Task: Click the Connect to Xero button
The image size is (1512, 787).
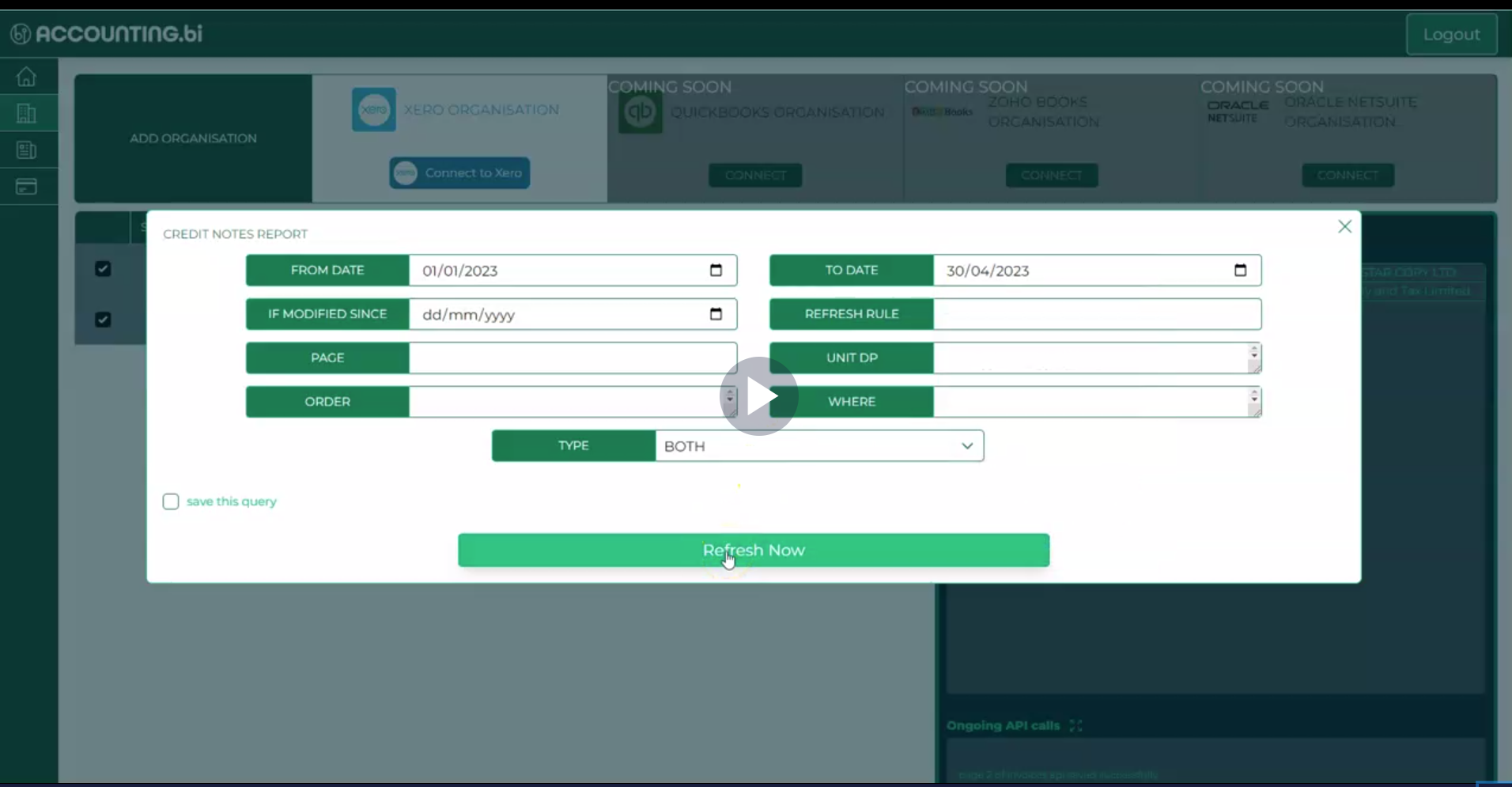Action: point(459,172)
